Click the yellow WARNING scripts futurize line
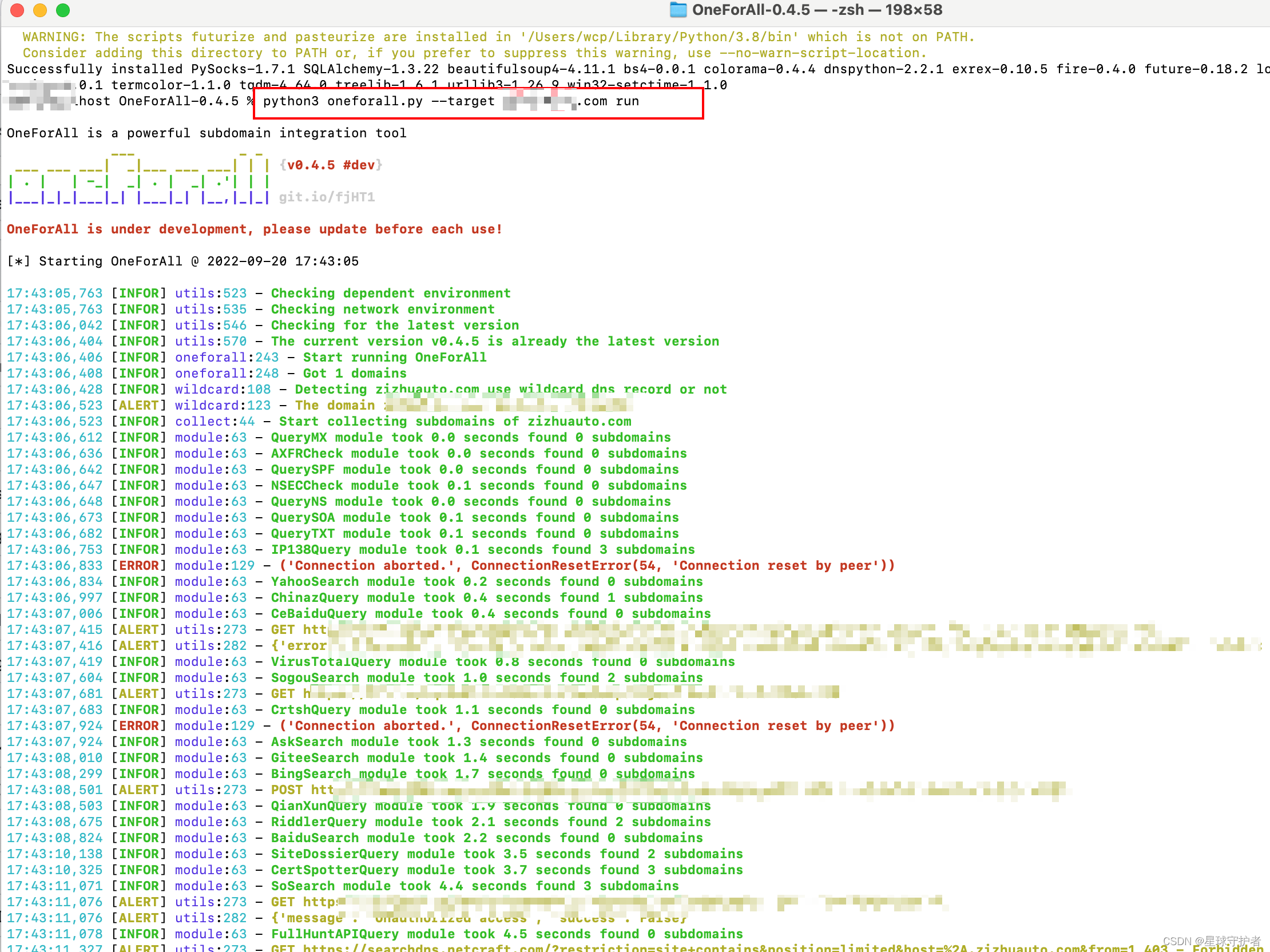Viewport: 1270px width, 952px height. 498,37
